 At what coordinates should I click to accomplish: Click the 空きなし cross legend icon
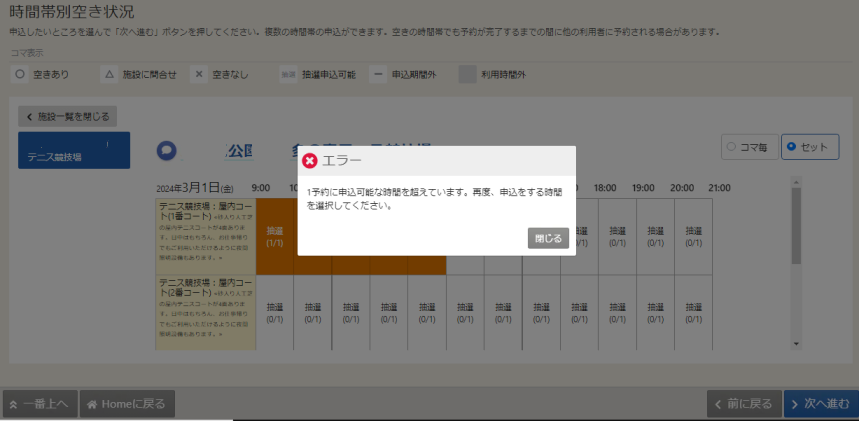tap(199, 75)
